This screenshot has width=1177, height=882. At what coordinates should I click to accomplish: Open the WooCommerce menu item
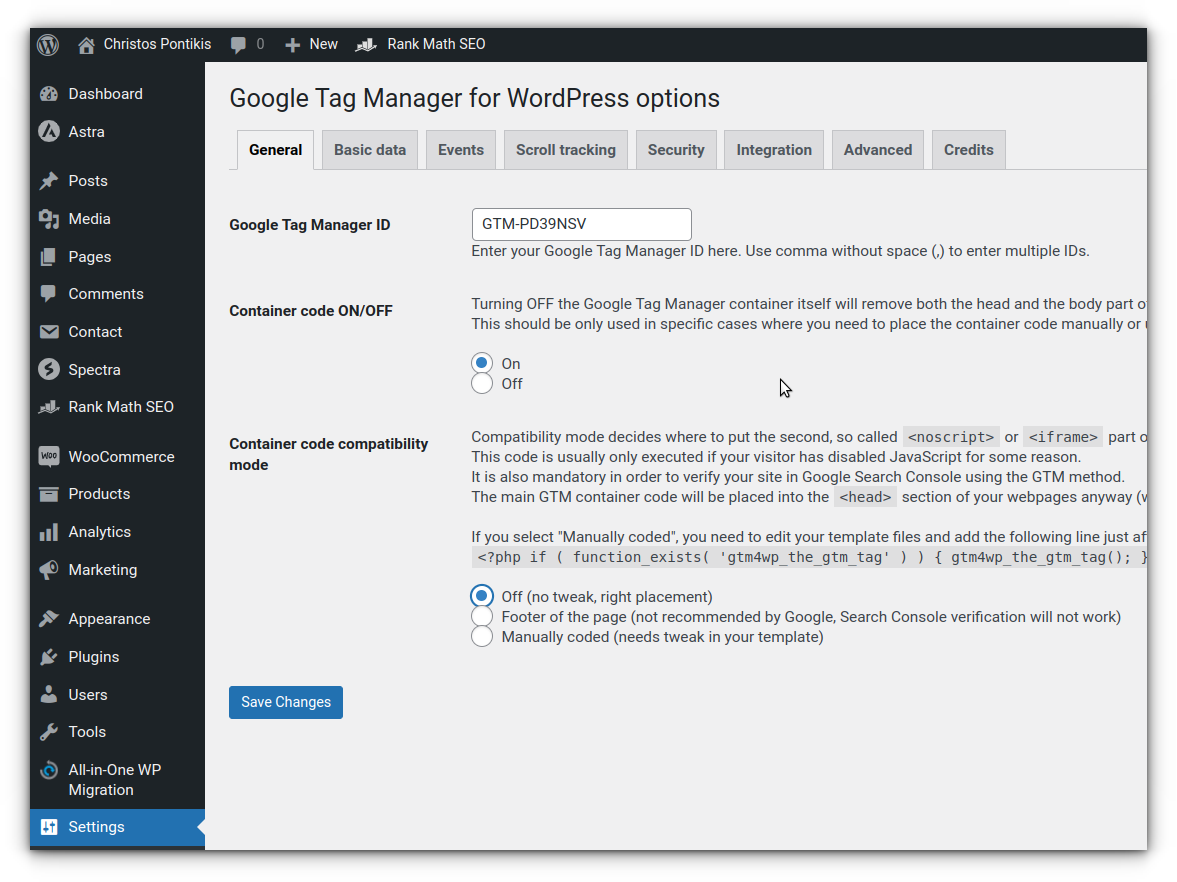(x=117, y=456)
